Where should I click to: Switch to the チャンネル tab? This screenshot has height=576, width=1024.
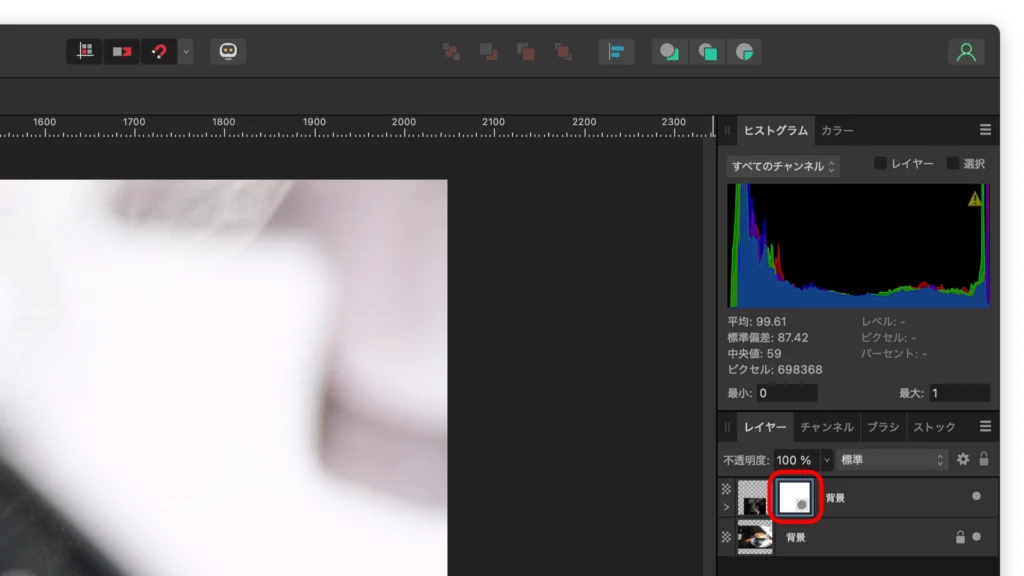(x=827, y=427)
